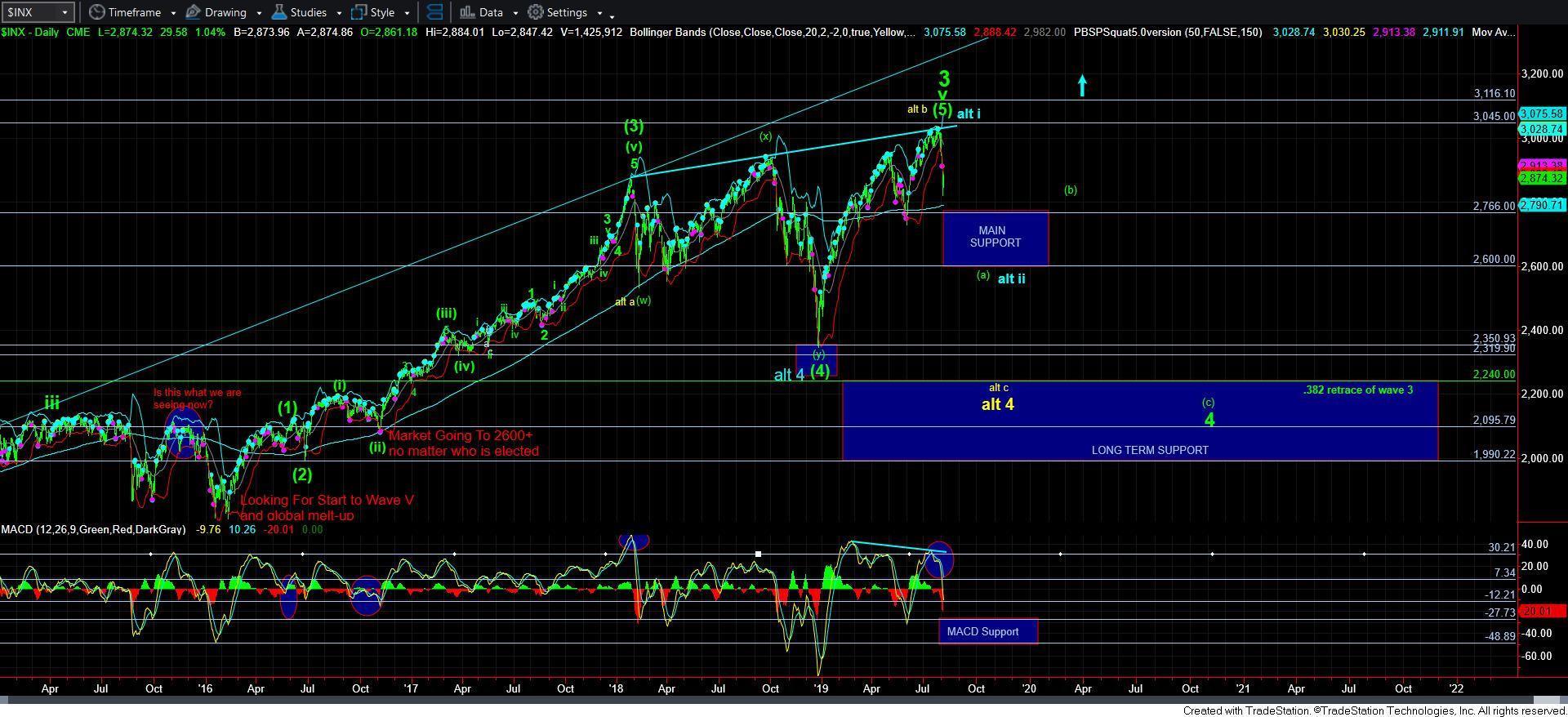Click the Drawing pencil icon
This screenshot has width=1568, height=717.
pyautogui.click(x=194, y=12)
